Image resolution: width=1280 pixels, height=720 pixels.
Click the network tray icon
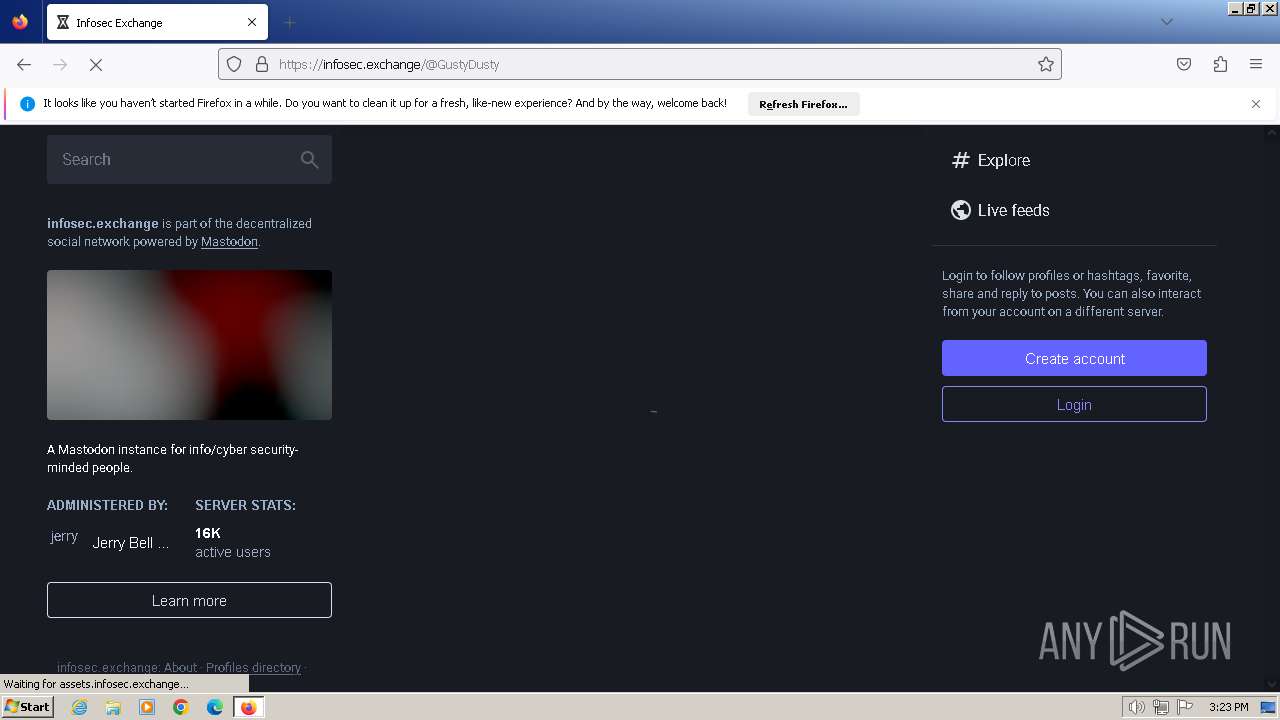tap(1161, 707)
